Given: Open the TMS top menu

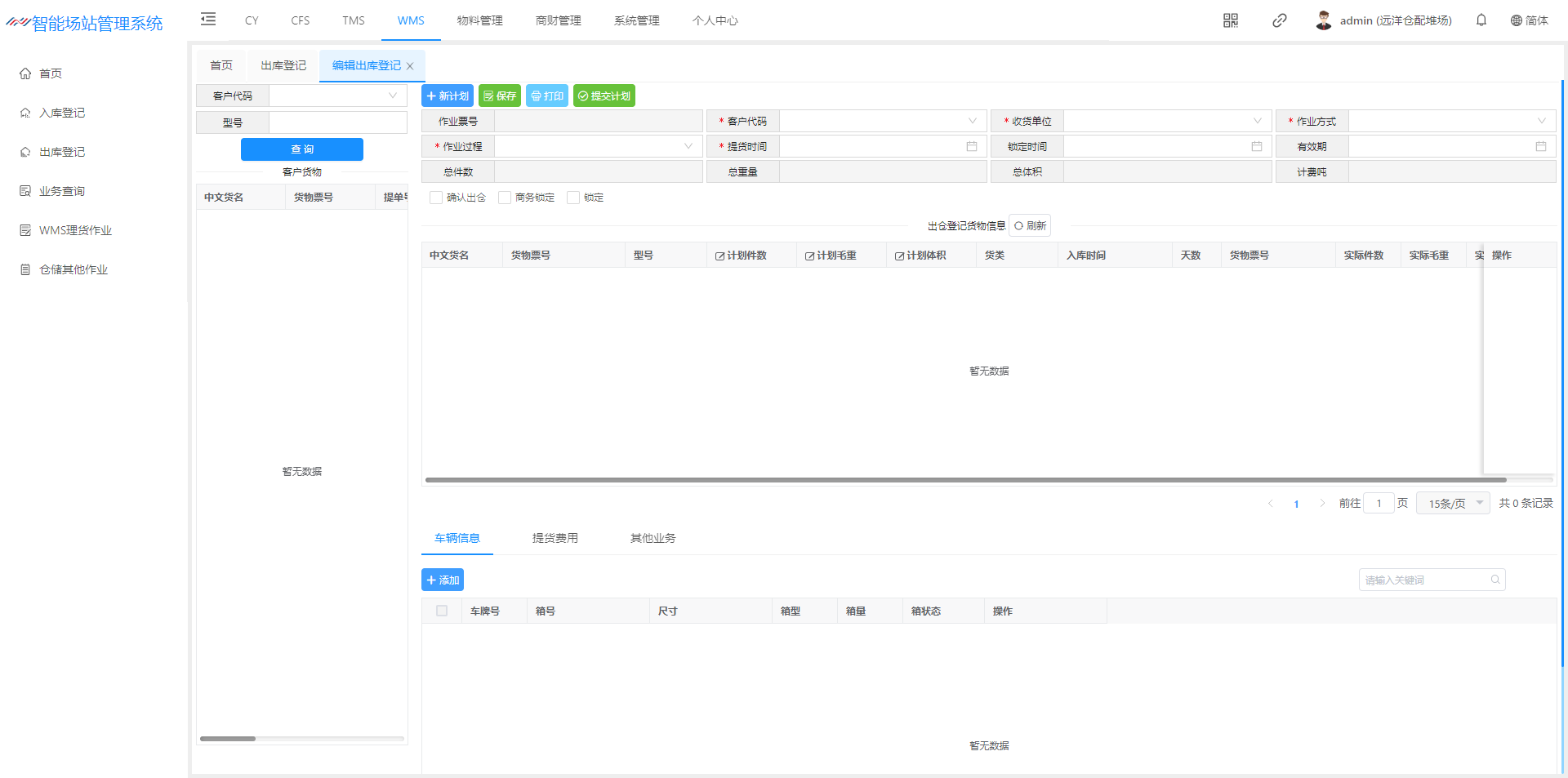Looking at the screenshot, I should [x=354, y=20].
